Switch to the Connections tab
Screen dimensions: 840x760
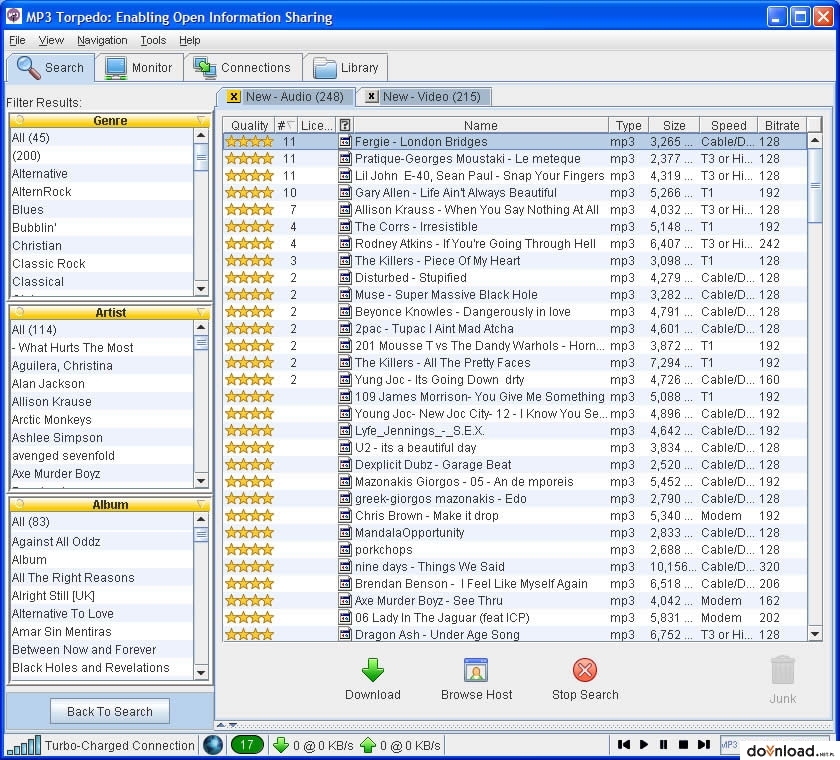(243, 67)
